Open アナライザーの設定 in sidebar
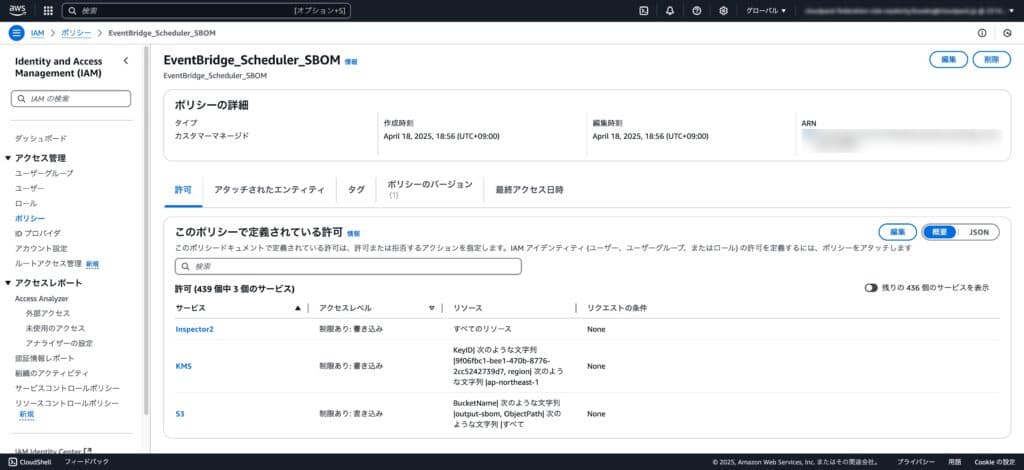Image resolution: width=1024 pixels, height=470 pixels. (59, 343)
